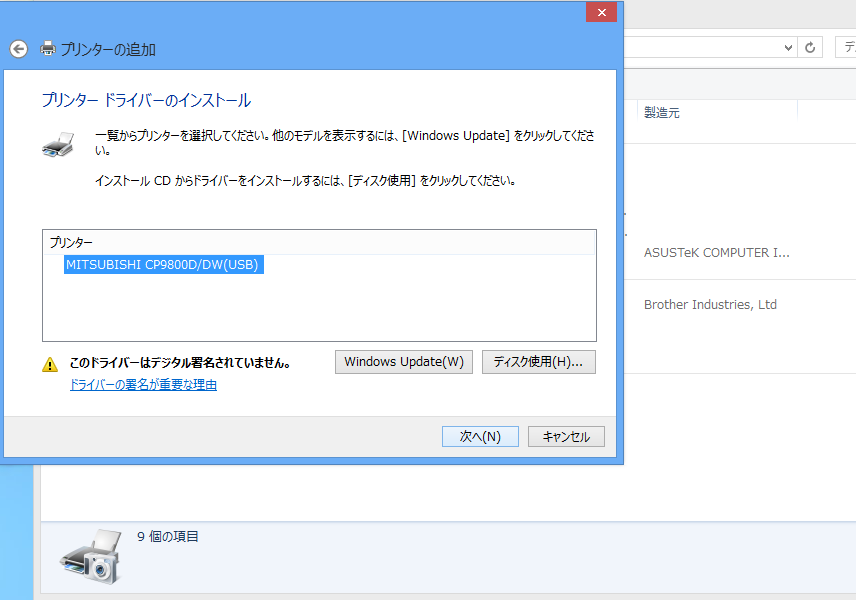Click the プリンター ドライバーのインストール heading
This screenshot has width=856, height=600.
click(x=146, y=100)
